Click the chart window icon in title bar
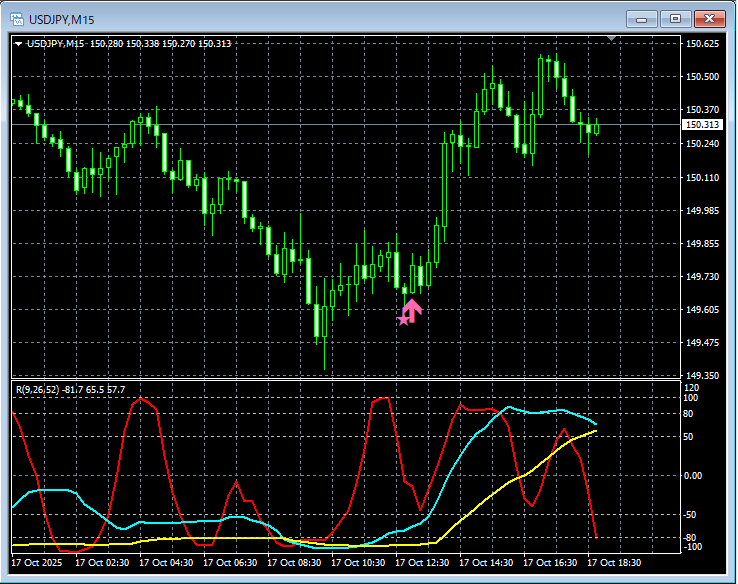The image size is (738, 584). pos(16,18)
